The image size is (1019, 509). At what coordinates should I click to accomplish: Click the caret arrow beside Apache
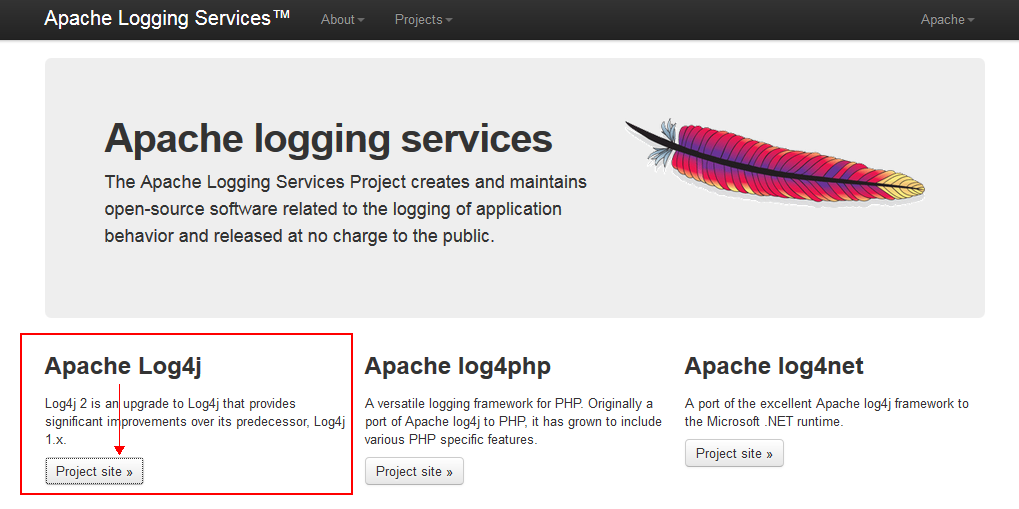click(971, 20)
